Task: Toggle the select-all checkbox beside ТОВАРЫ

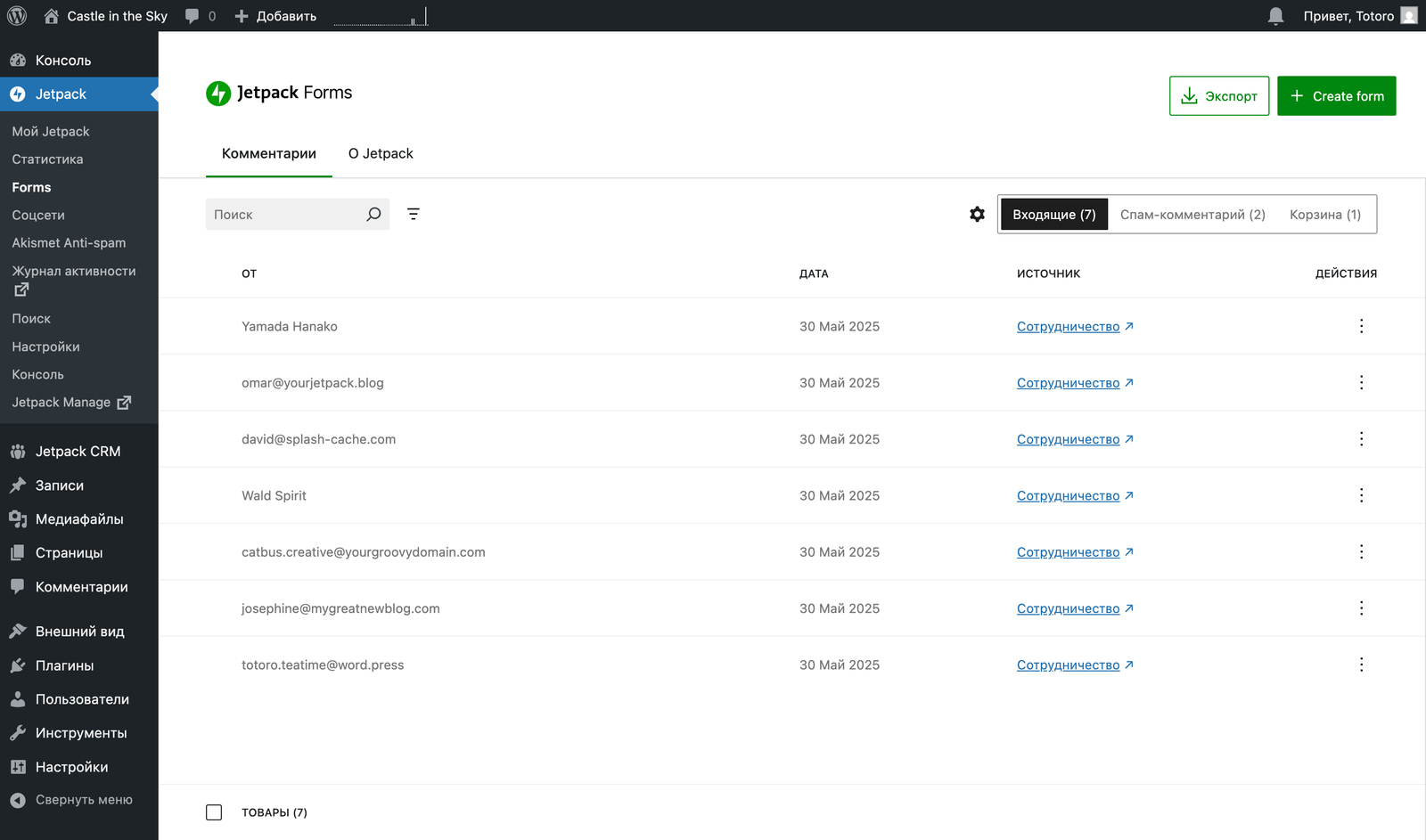Action: click(214, 812)
